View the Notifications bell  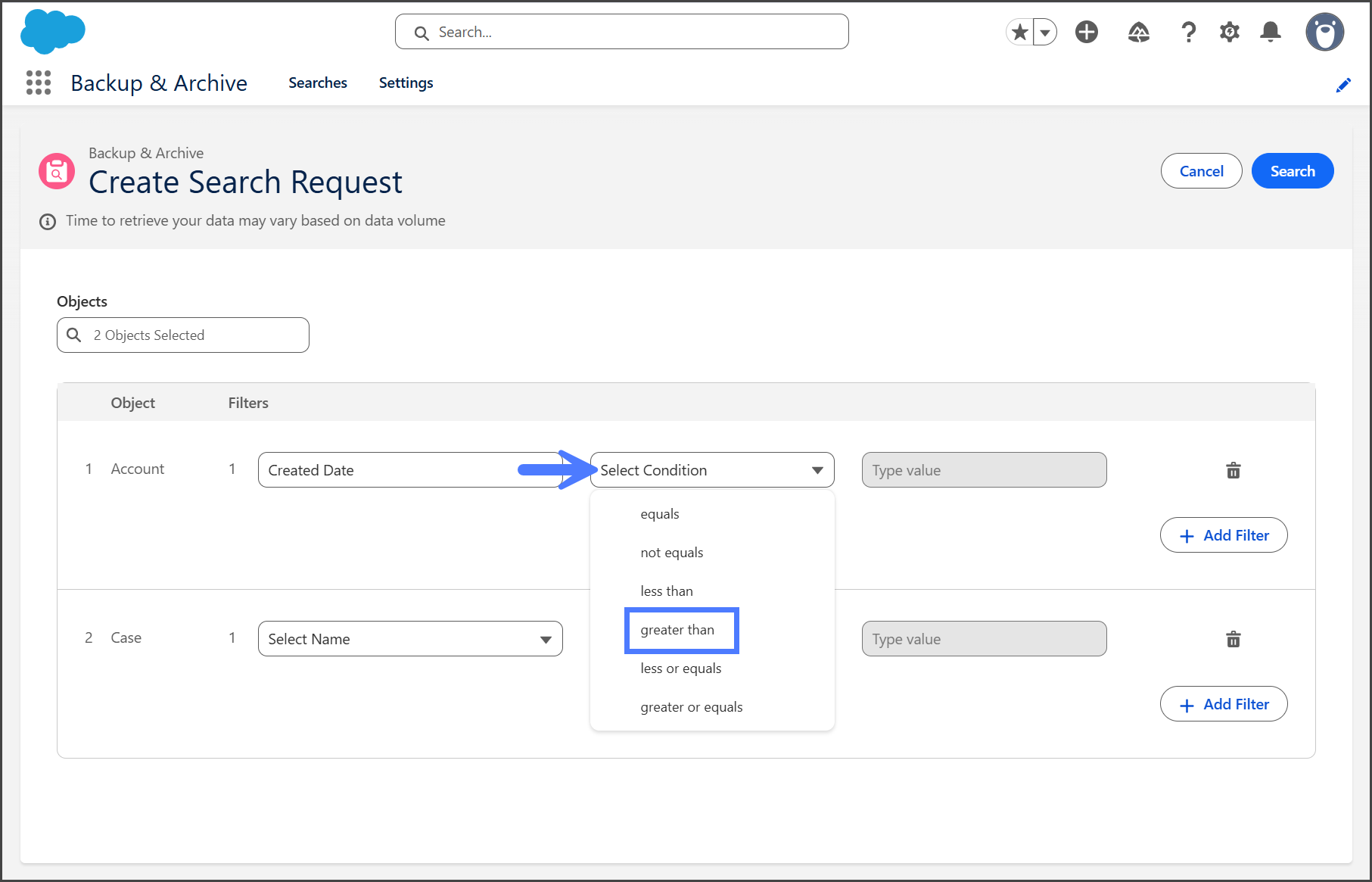[1271, 32]
